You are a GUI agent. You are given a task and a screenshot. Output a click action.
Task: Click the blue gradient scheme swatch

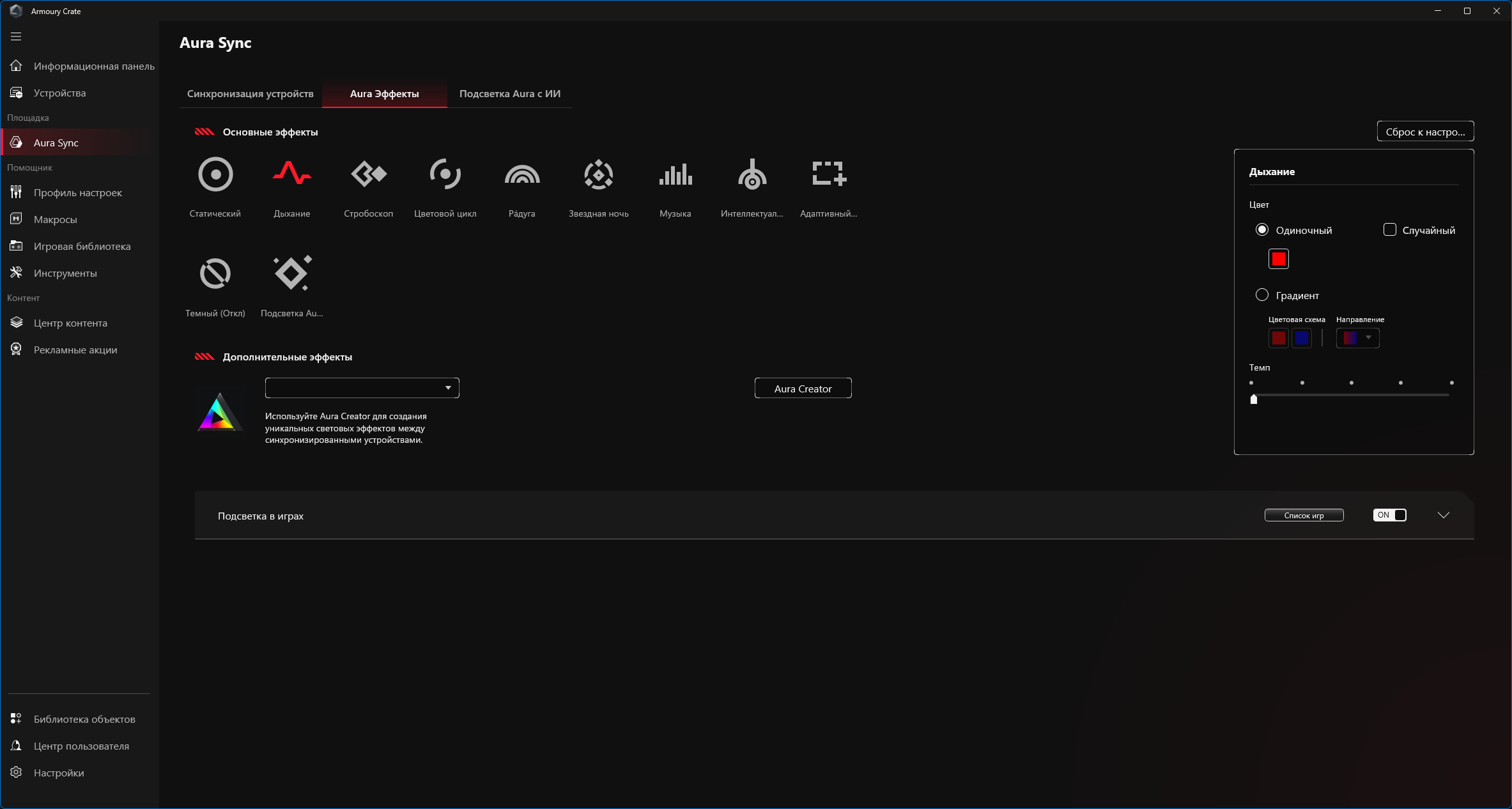point(1302,338)
